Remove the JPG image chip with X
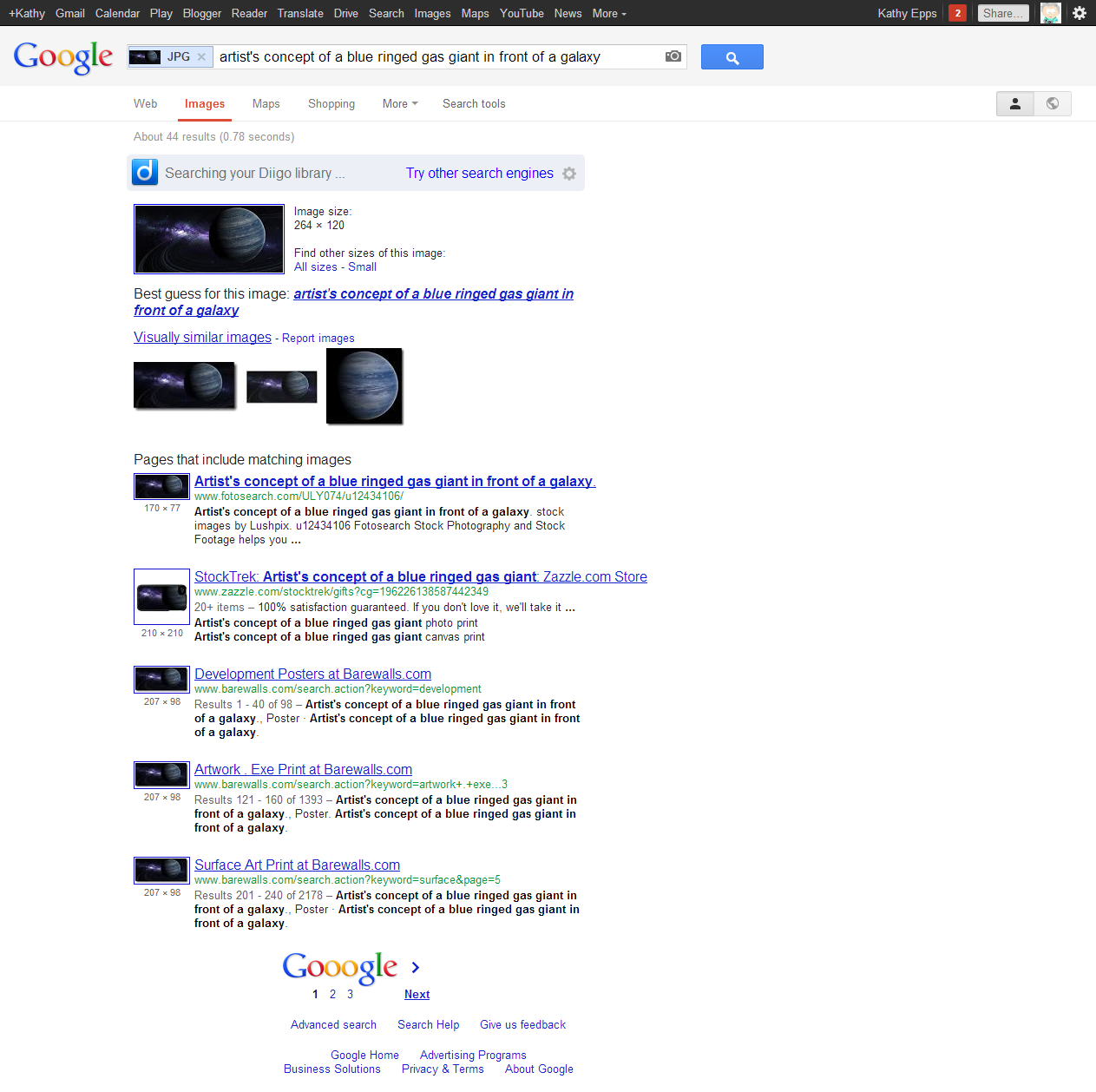The height and width of the screenshot is (1092, 1096). pyautogui.click(x=201, y=57)
